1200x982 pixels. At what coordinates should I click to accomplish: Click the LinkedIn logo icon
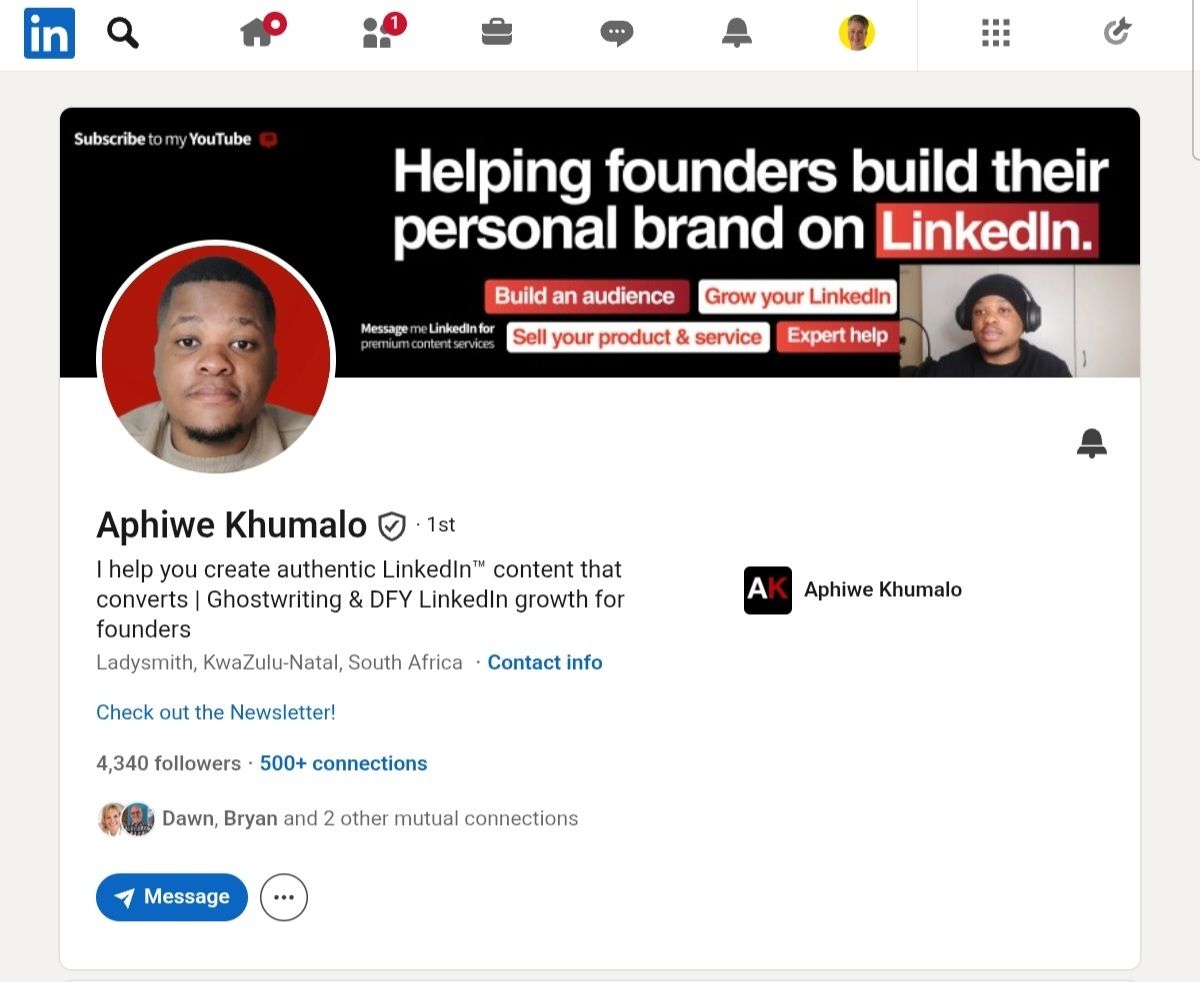tap(49, 33)
